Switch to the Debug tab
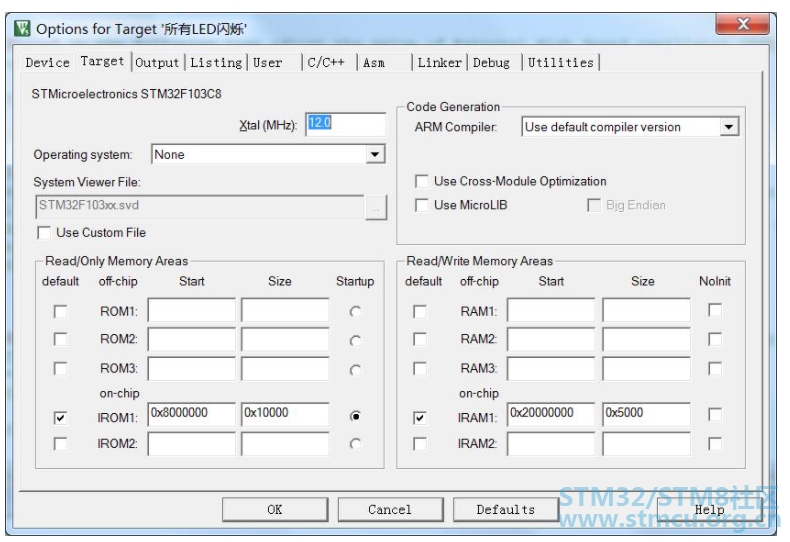 (x=491, y=62)
